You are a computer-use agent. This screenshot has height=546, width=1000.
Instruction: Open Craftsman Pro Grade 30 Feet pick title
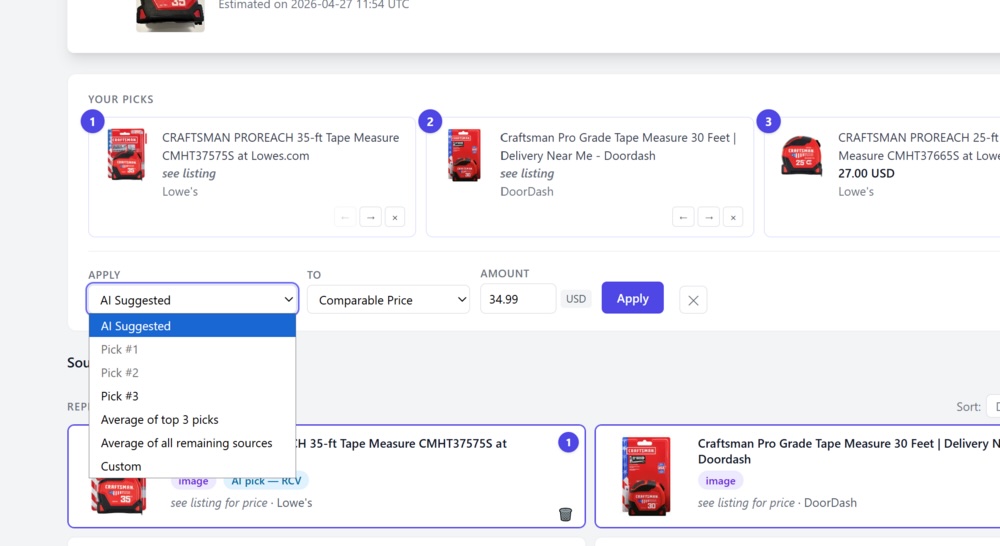click(x=618, y=146)
